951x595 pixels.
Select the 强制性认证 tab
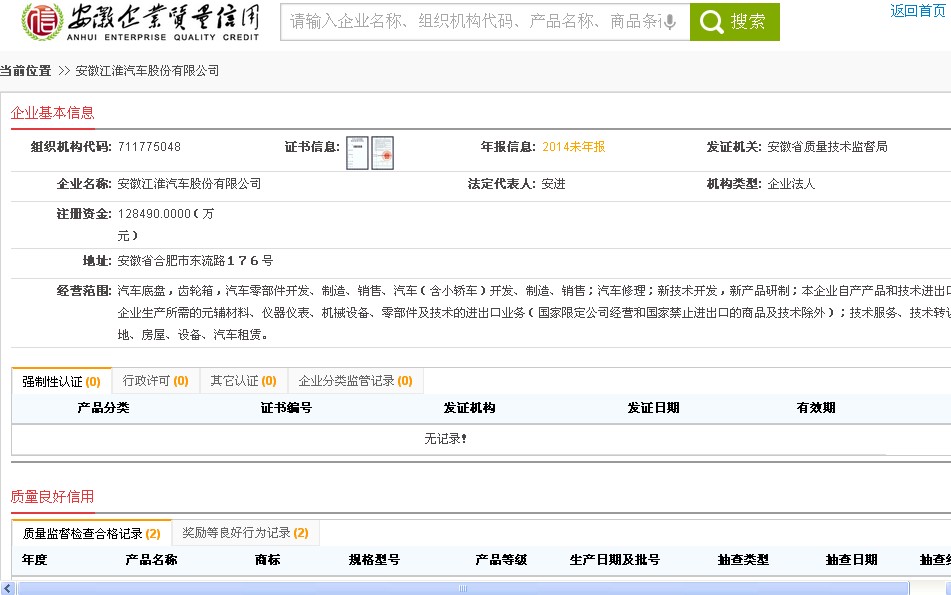(x=61, y=381)
